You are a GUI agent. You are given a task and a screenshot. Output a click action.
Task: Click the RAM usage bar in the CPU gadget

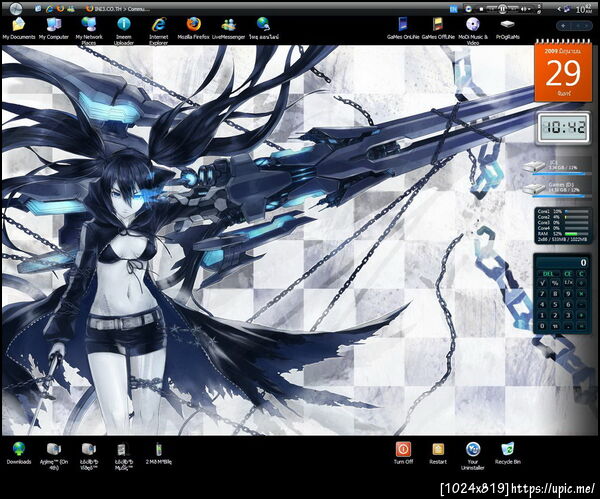[x=577, y=234]
